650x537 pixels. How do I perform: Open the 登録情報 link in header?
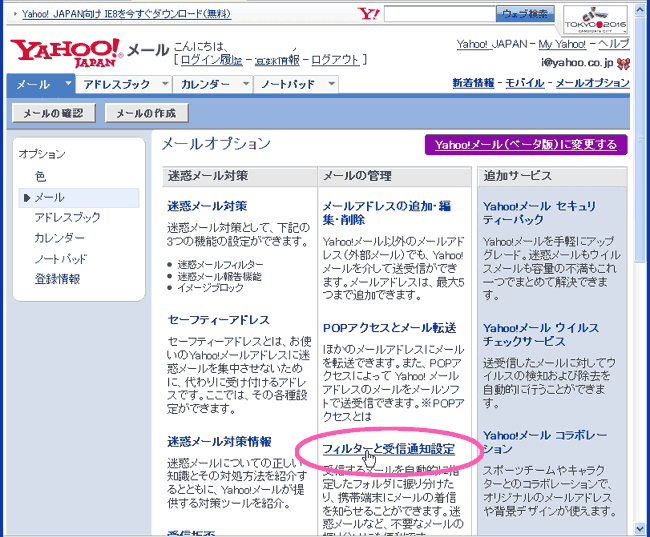pyautogui.click(x=276, y=60)
